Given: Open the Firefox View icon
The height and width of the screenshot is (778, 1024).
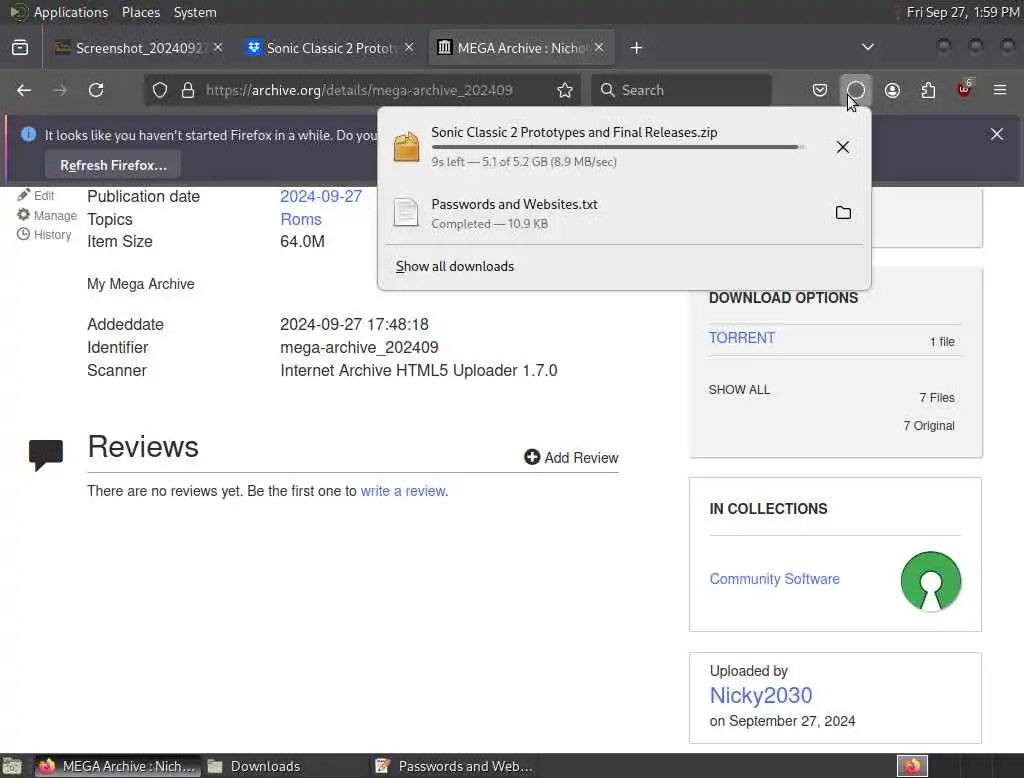Looking at the screenshot, I should pyautogui.click(x=20, y=48).
